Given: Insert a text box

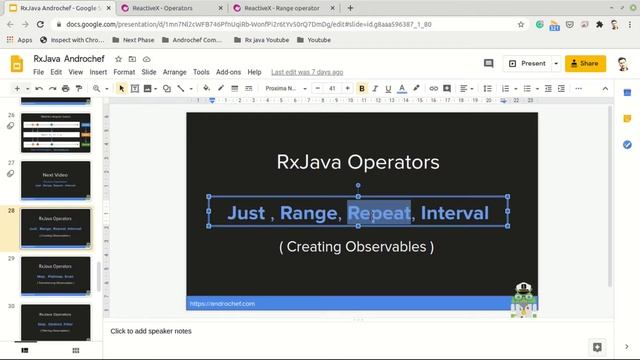Looking at the screenshot, I should coord(135,89).
